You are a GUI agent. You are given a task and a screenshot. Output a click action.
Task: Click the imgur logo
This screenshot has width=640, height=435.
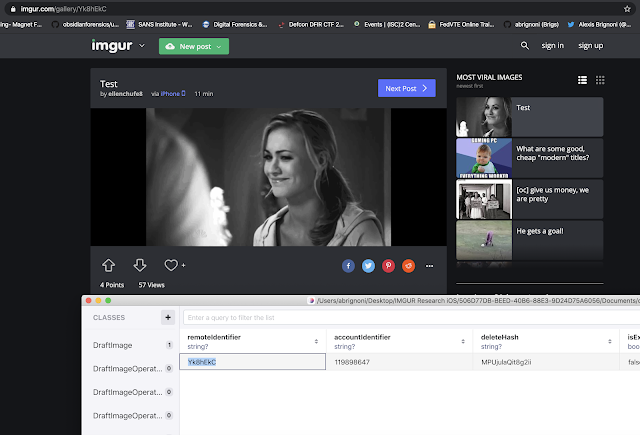pos(111,46)
